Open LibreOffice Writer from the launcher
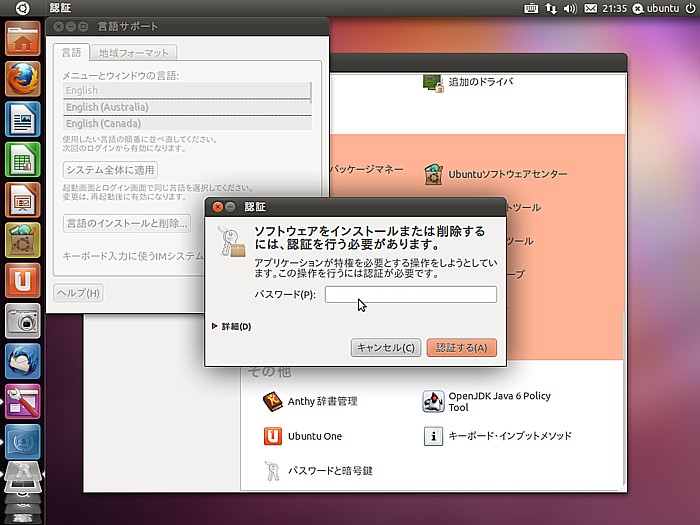This screenshot has width=700, height=525. coord(23,119)
